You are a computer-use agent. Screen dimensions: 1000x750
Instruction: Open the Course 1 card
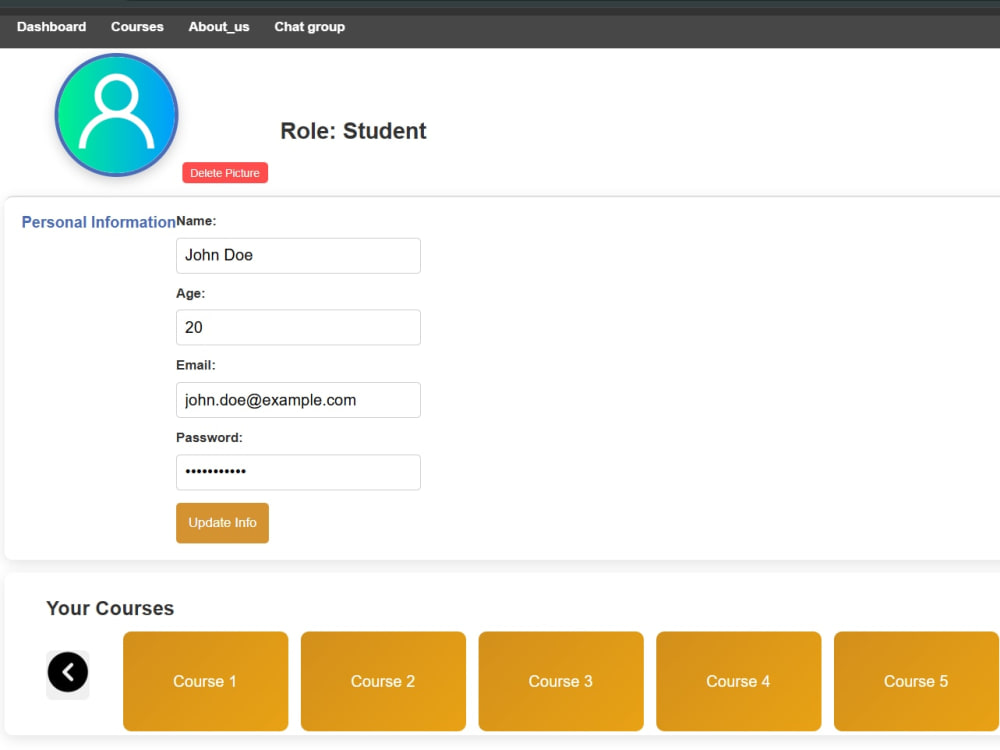pyautogui.click(x=205, y=681)
